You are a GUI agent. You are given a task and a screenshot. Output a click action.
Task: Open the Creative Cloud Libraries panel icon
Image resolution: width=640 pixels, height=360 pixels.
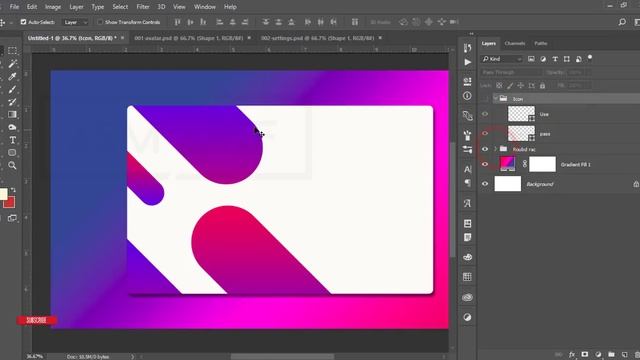pos(467,297)
